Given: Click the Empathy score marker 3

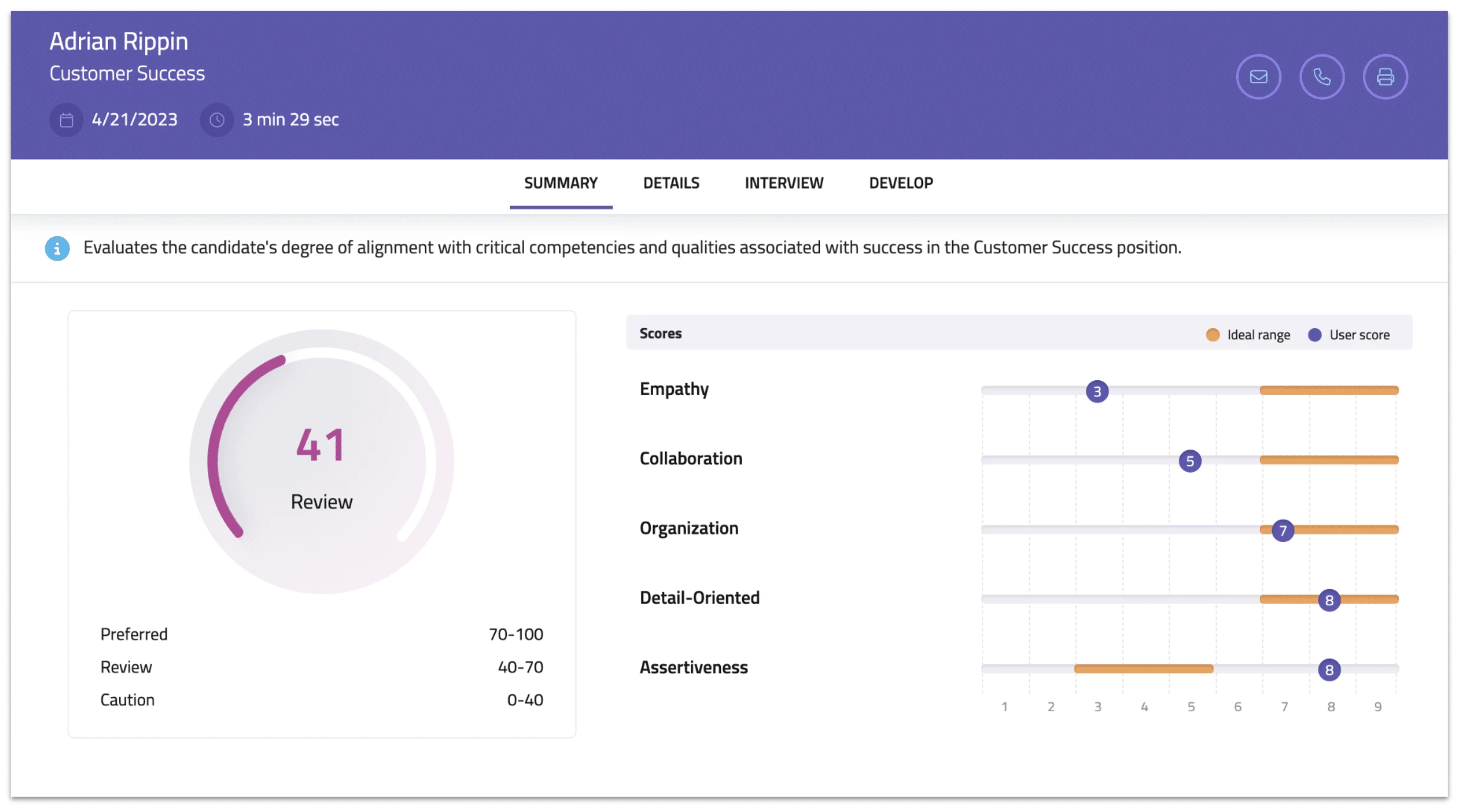Looking at the screenshot, I should [x=1096, y=391].
